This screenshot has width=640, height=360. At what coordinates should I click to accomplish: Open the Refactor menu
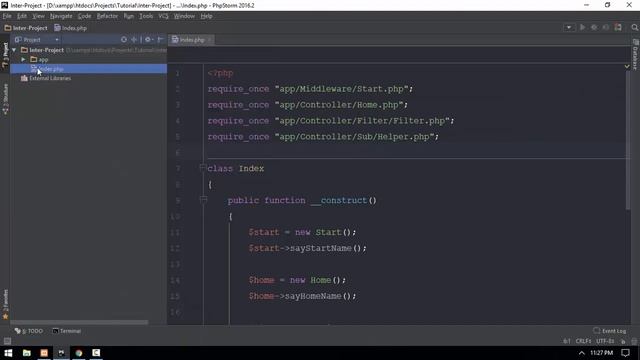pyautogui.click(x=107, y=16)
